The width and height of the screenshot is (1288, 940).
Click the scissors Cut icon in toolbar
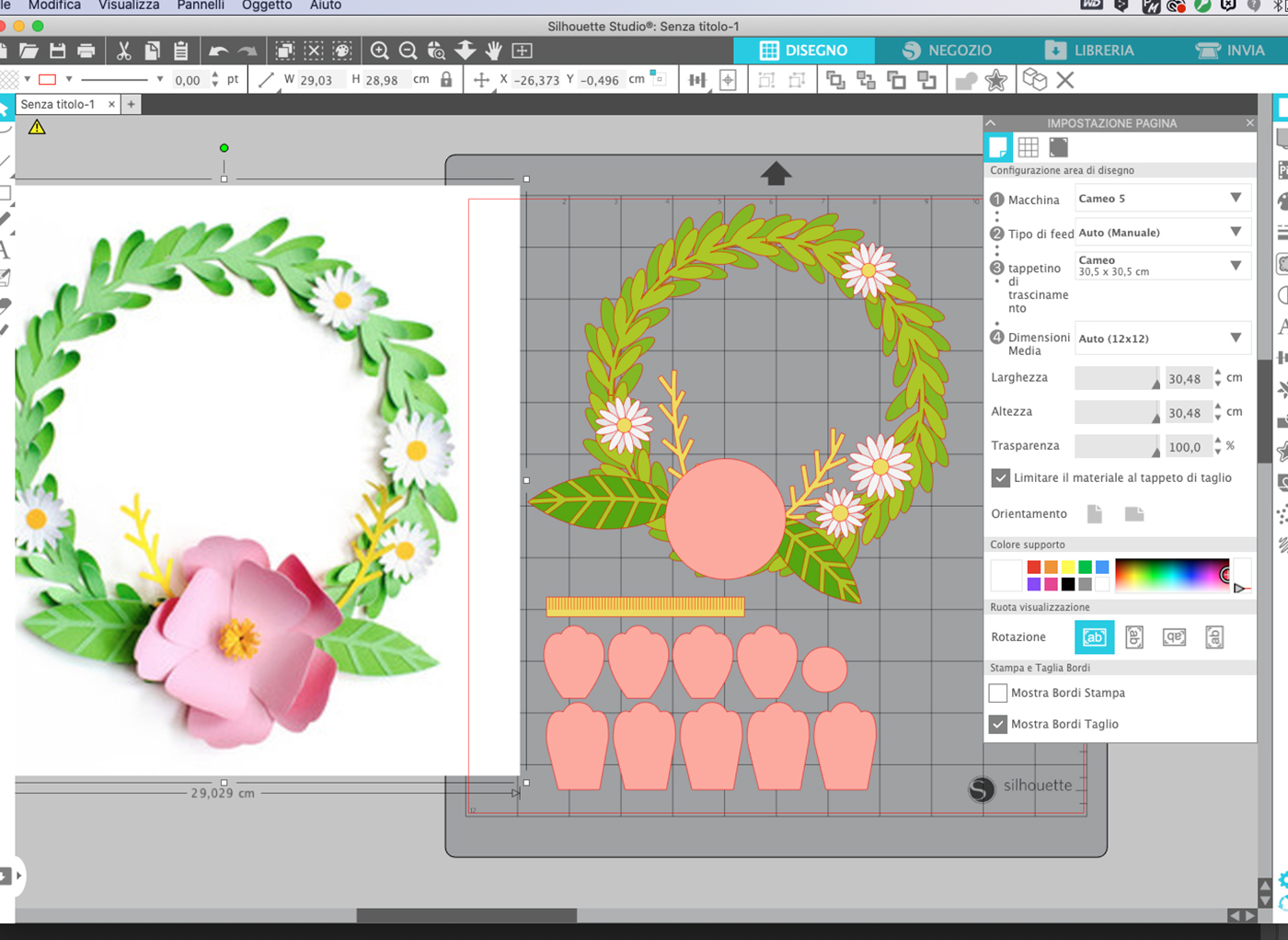pyautogui.click(x=123, y=51)
